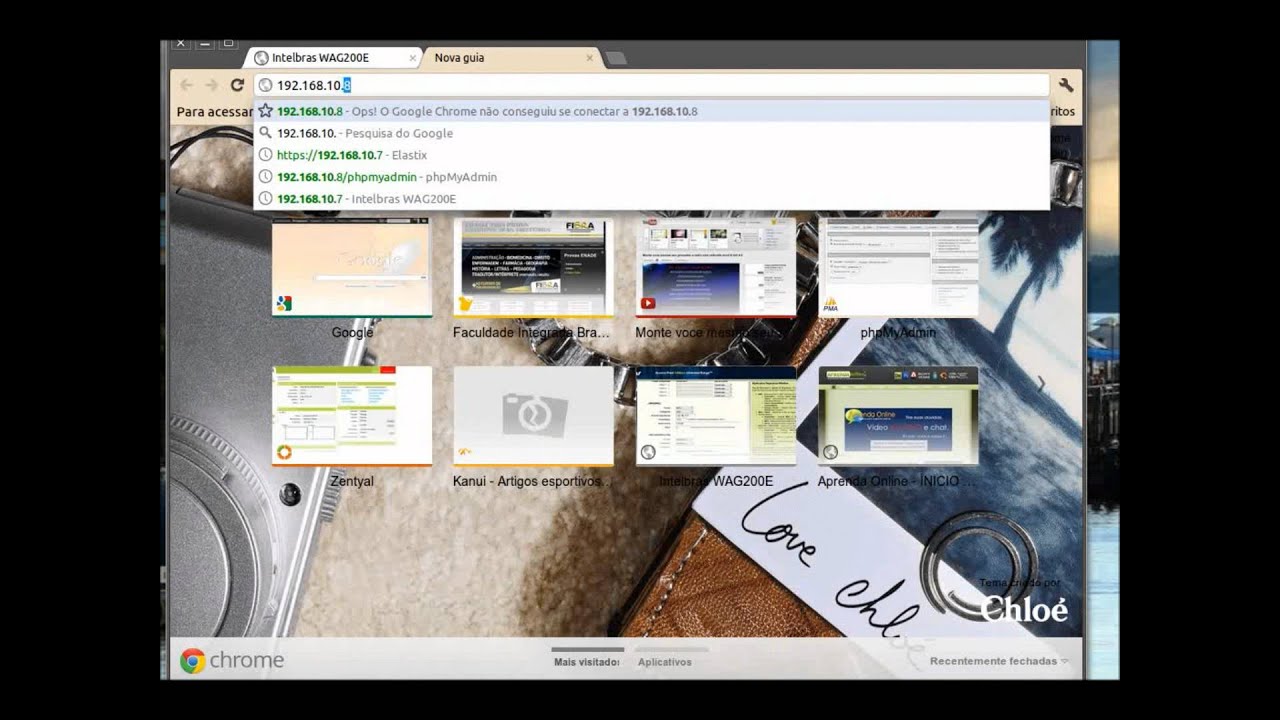Click the browser forward arrow
The height and width of the screenshot is (720, 1280).
coord(211,85)
